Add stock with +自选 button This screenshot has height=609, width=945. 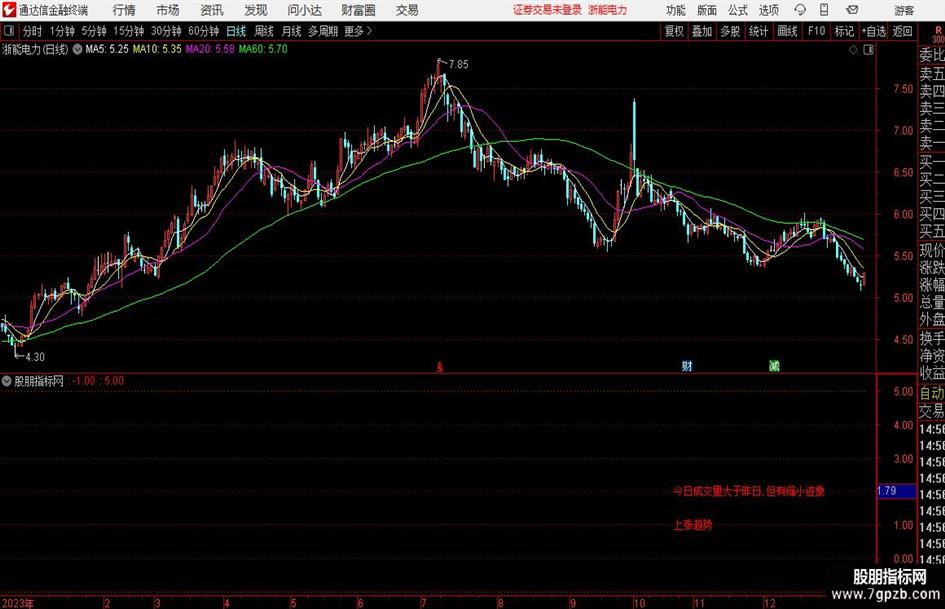(x=873, y=31)
